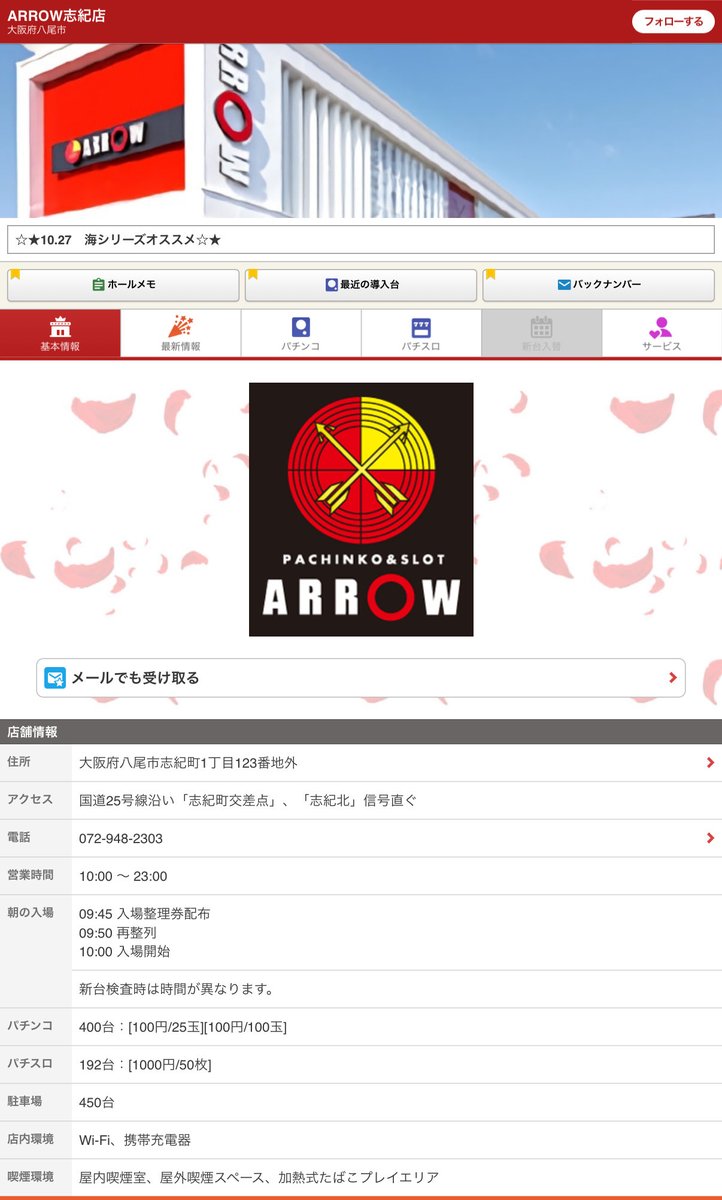
Task: Click the pachinko rate 400台 text
Action: 183,1027
